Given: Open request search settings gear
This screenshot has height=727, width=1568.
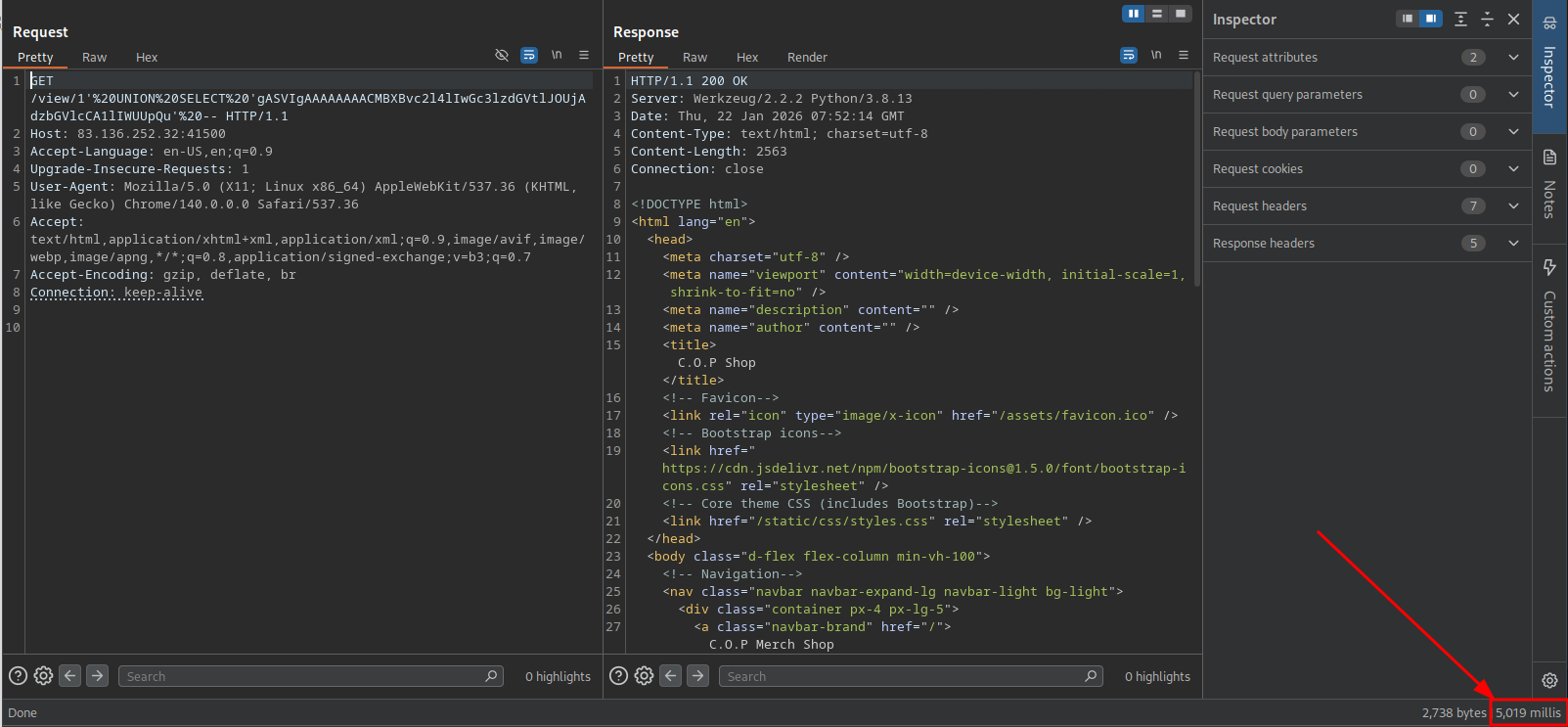Looking at the screenshot, I should [43, 676].
